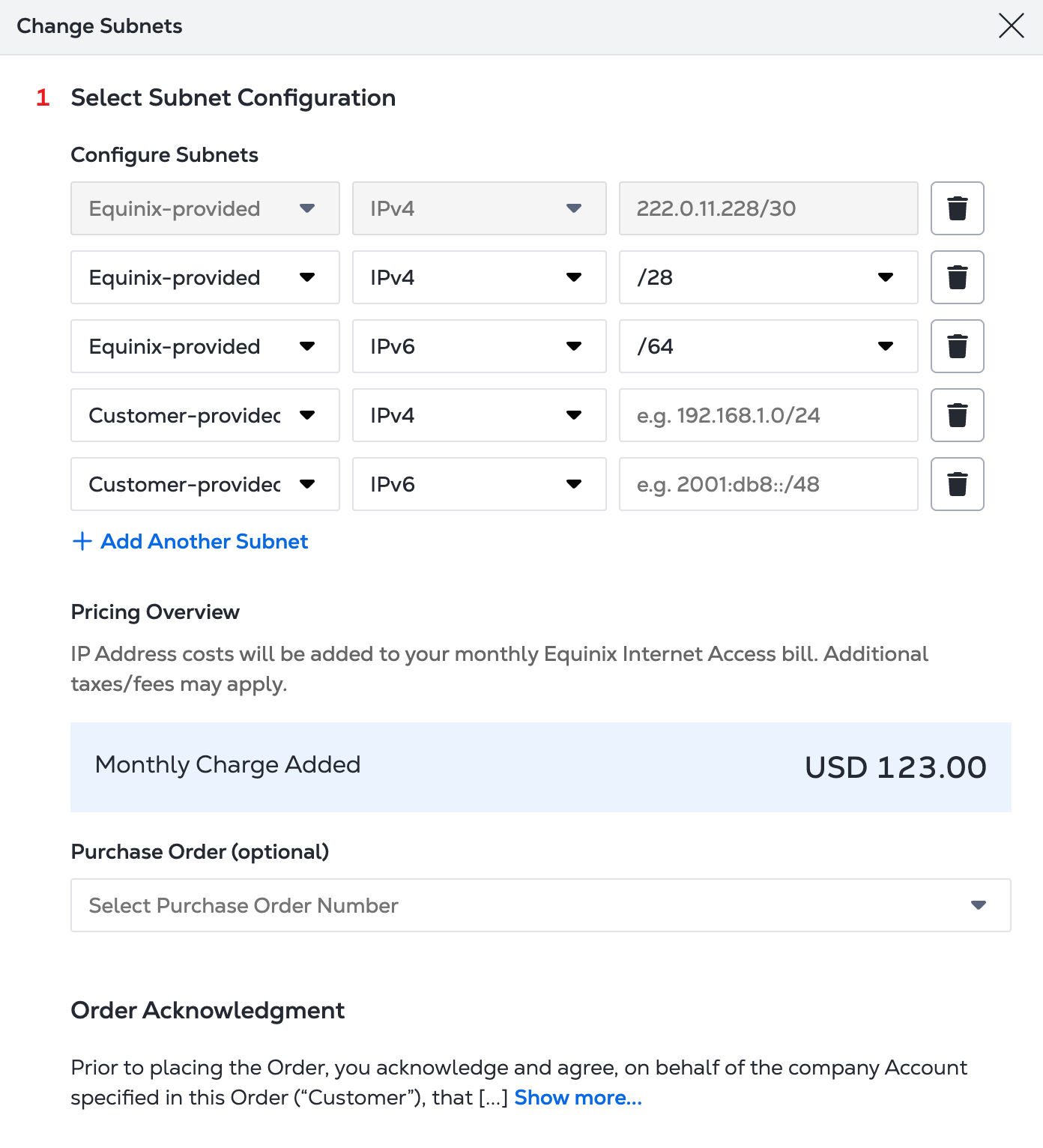
Task: Click Show more in Order Acknowledgment
Action: 578,1098
